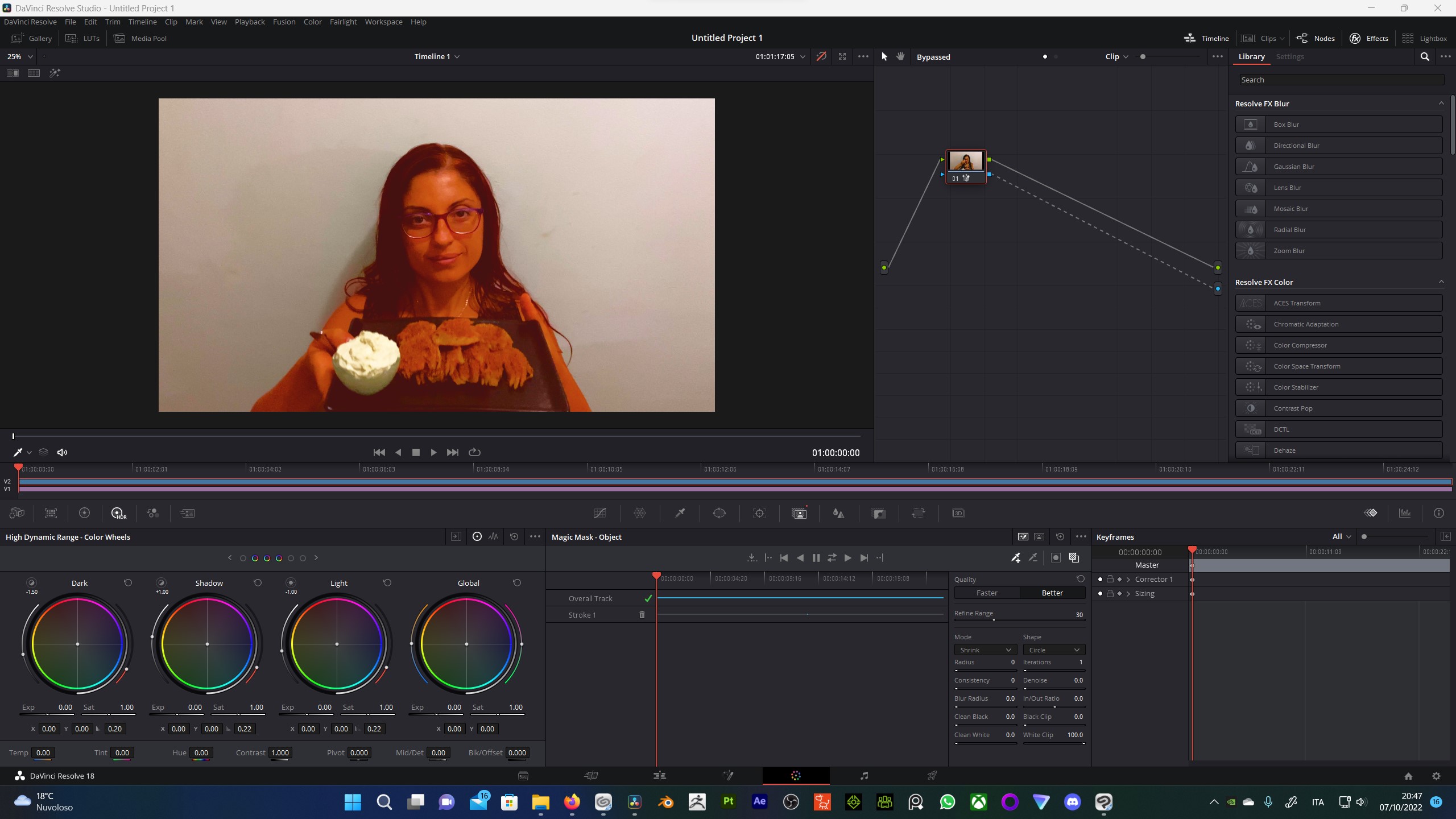Screen dimensions: 1456x819
Task: Open the HDR color wheels palette
Action: pos(118,513)
